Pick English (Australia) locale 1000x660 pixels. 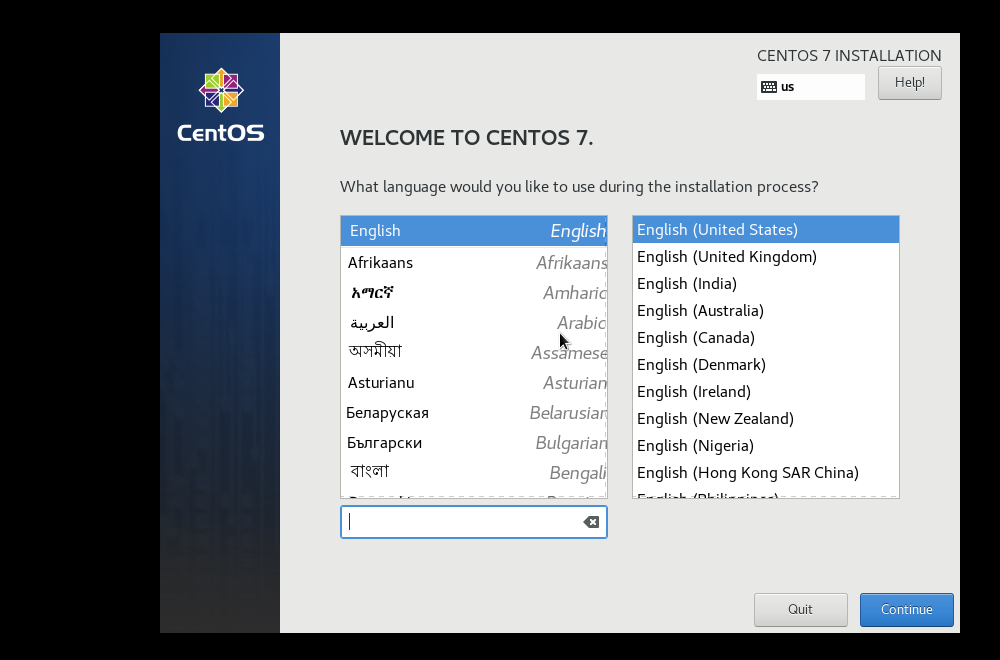[765, 311]
